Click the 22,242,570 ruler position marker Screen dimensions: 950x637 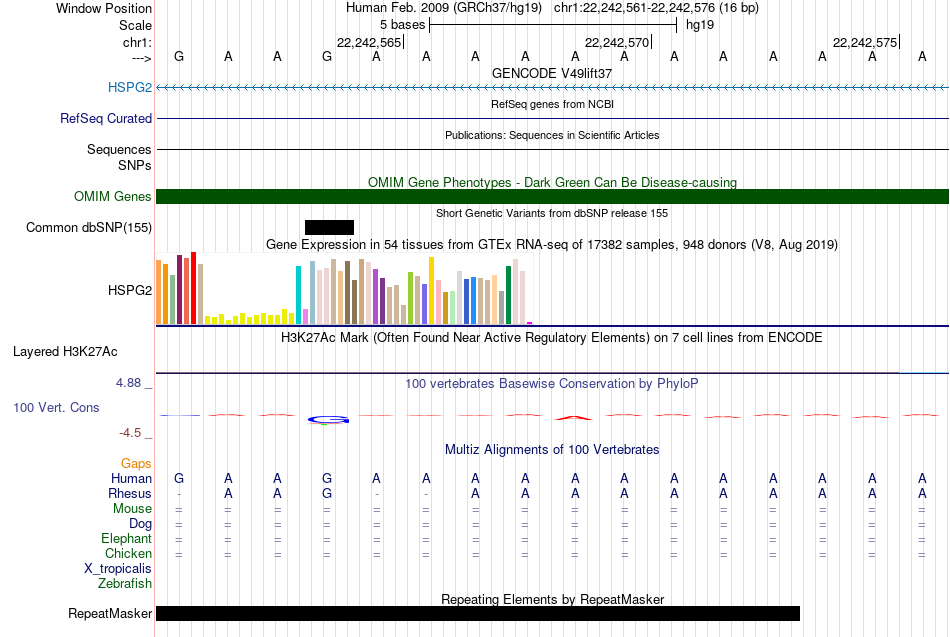click(617, 42)
